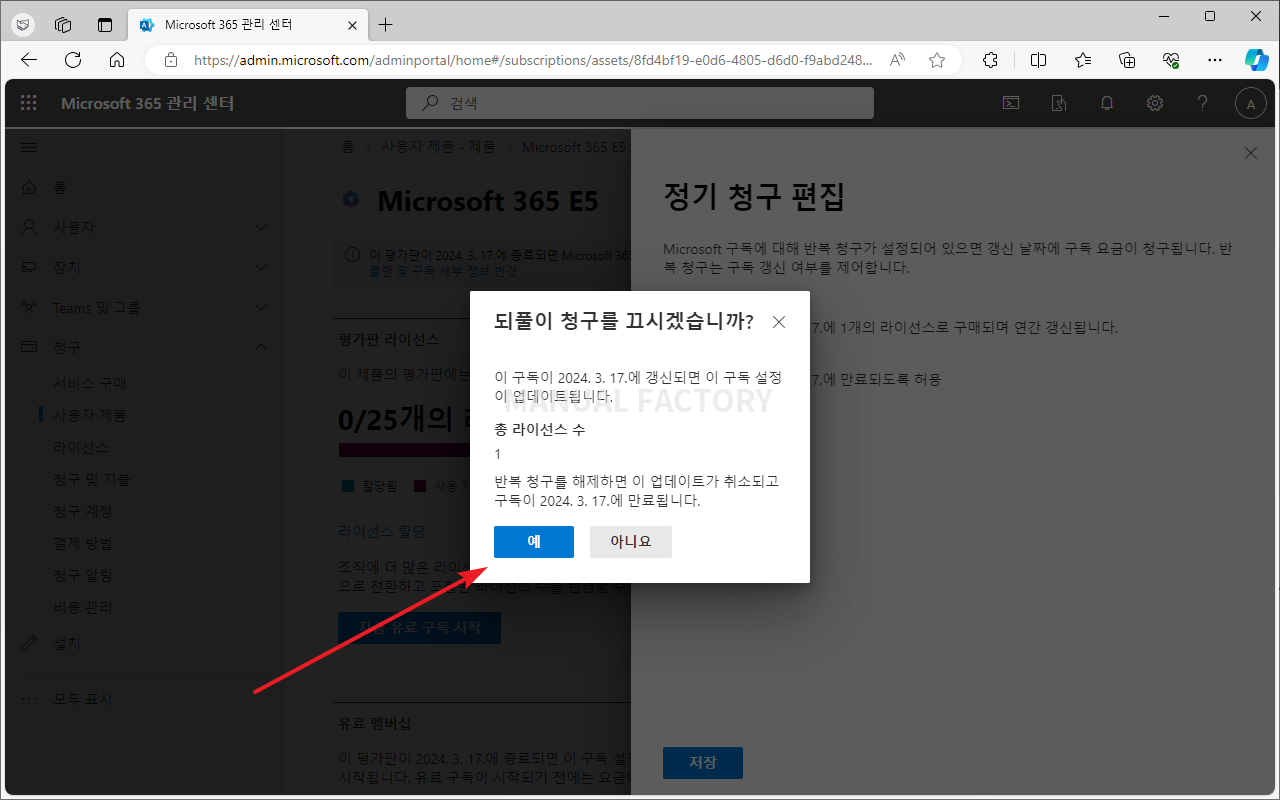Click the 저장 button

click(703, 762)
